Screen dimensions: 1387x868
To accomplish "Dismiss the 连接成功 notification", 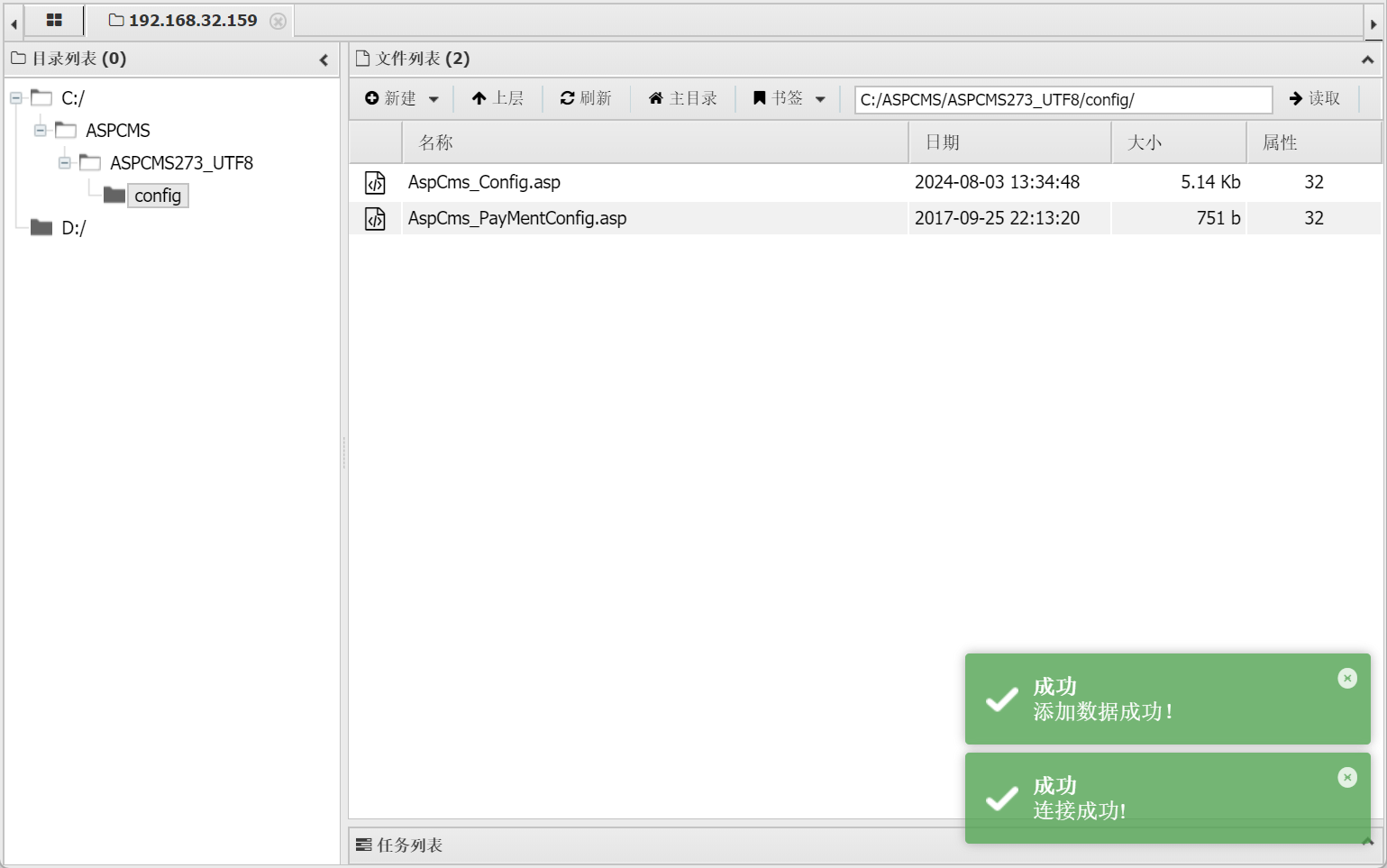I will pyautogui.click(x=1347, y=777).
